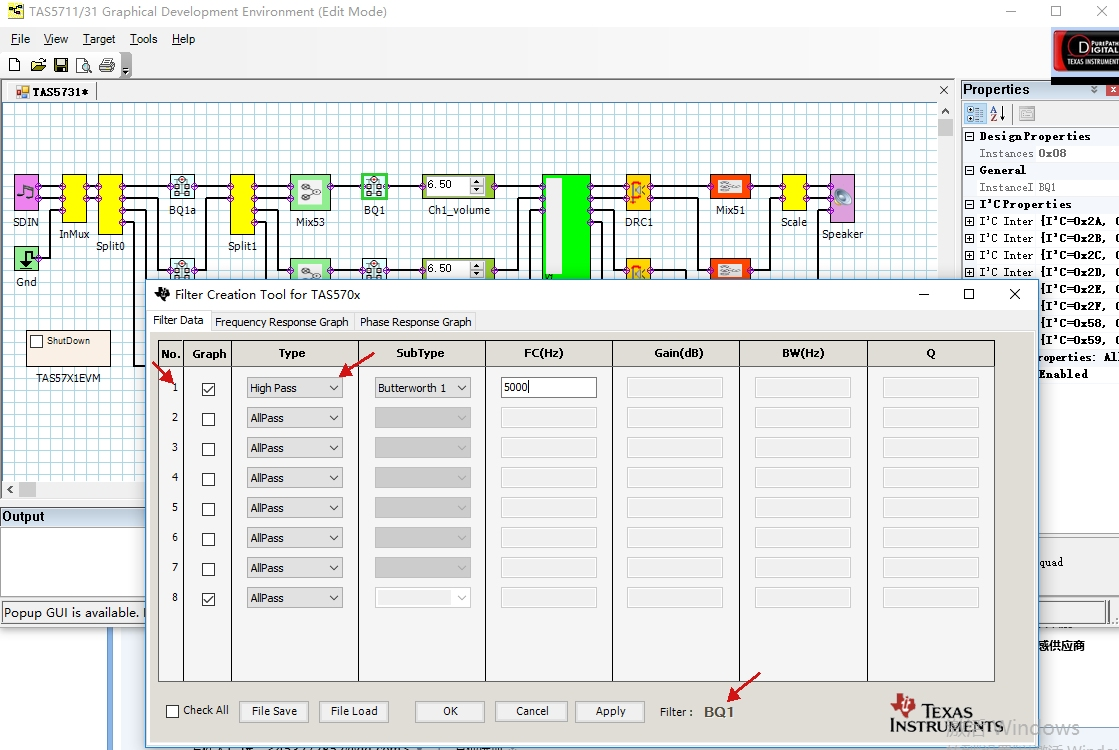Select the tall green crossbar block
Viewport: 1119px width, 750px height.
coord(567,227)
